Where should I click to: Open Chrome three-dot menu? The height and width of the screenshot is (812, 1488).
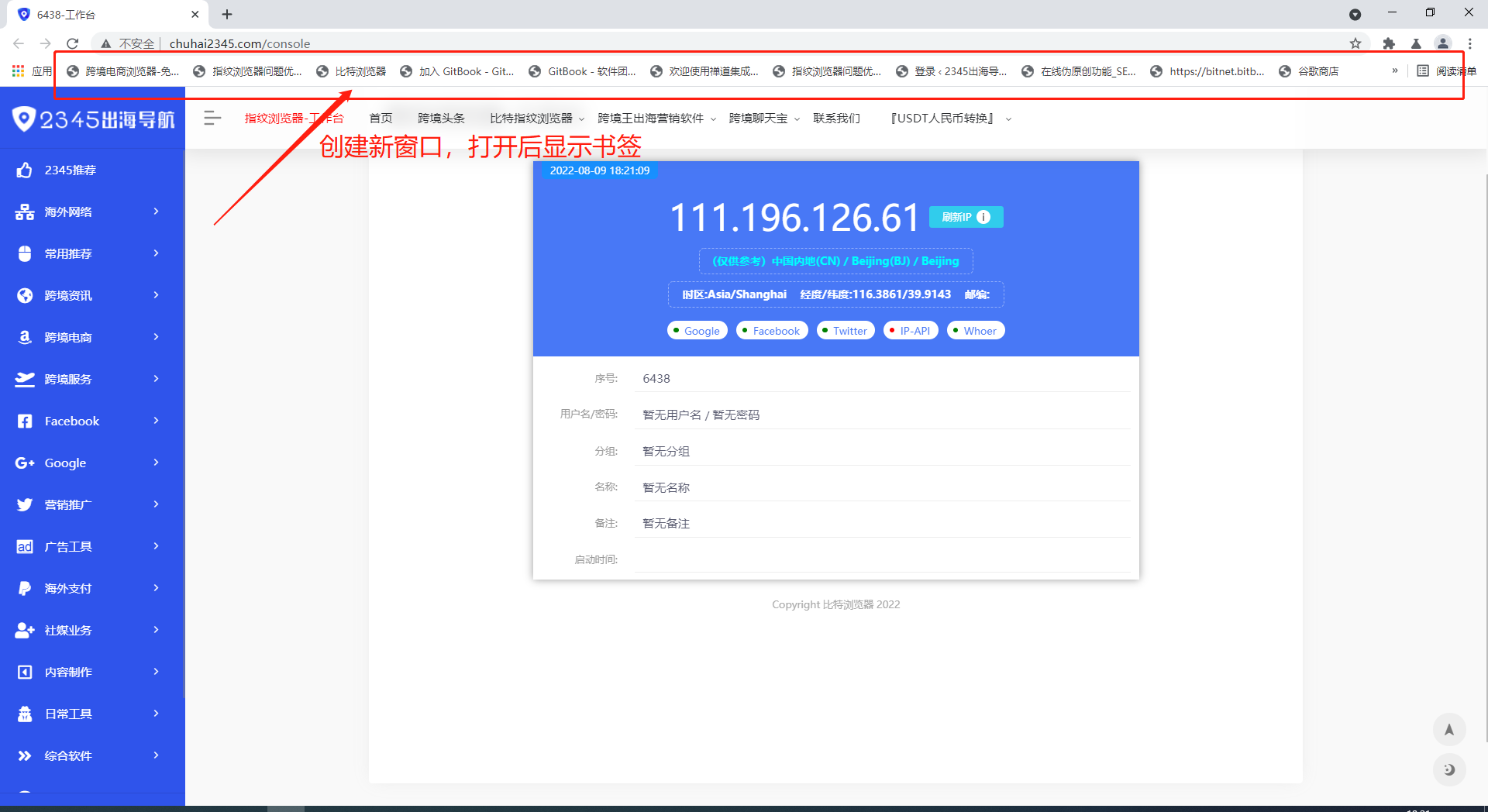[x=1469, y=43]
